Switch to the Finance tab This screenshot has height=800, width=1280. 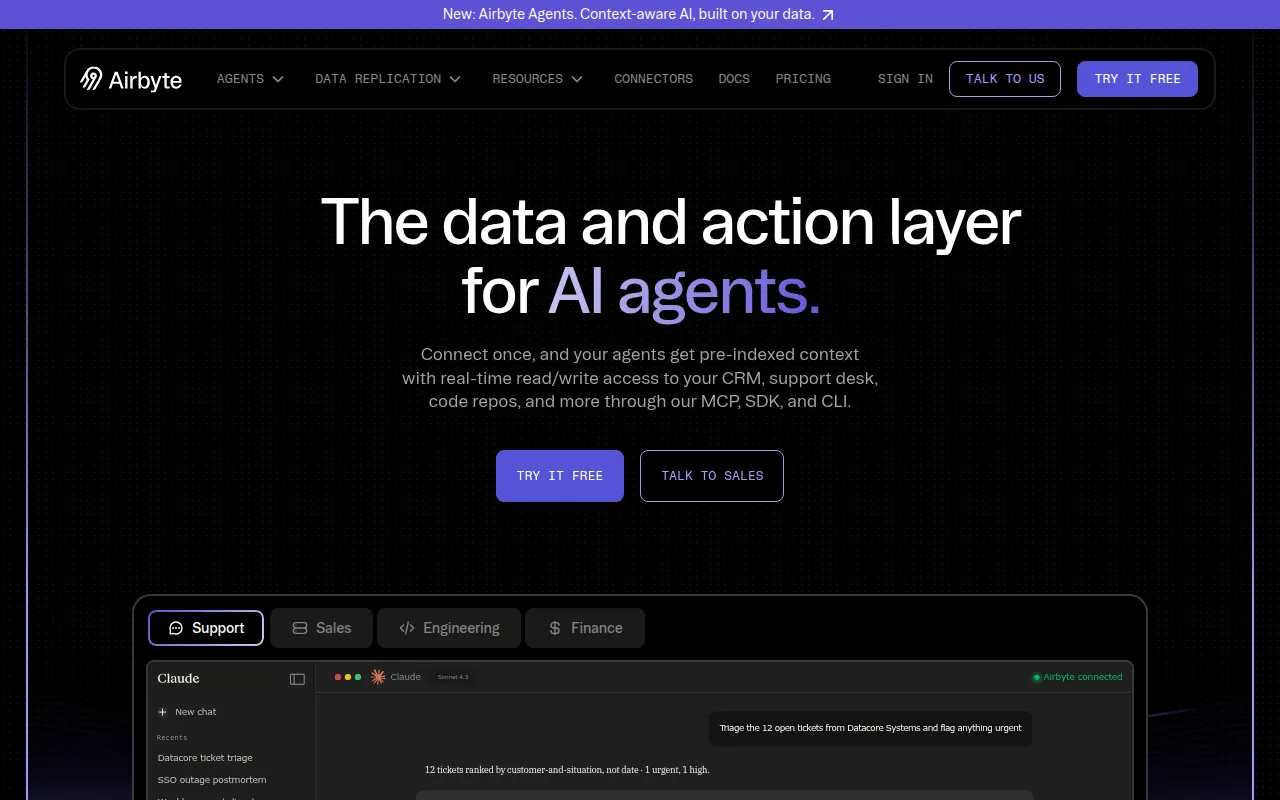(x=585, y=628)
